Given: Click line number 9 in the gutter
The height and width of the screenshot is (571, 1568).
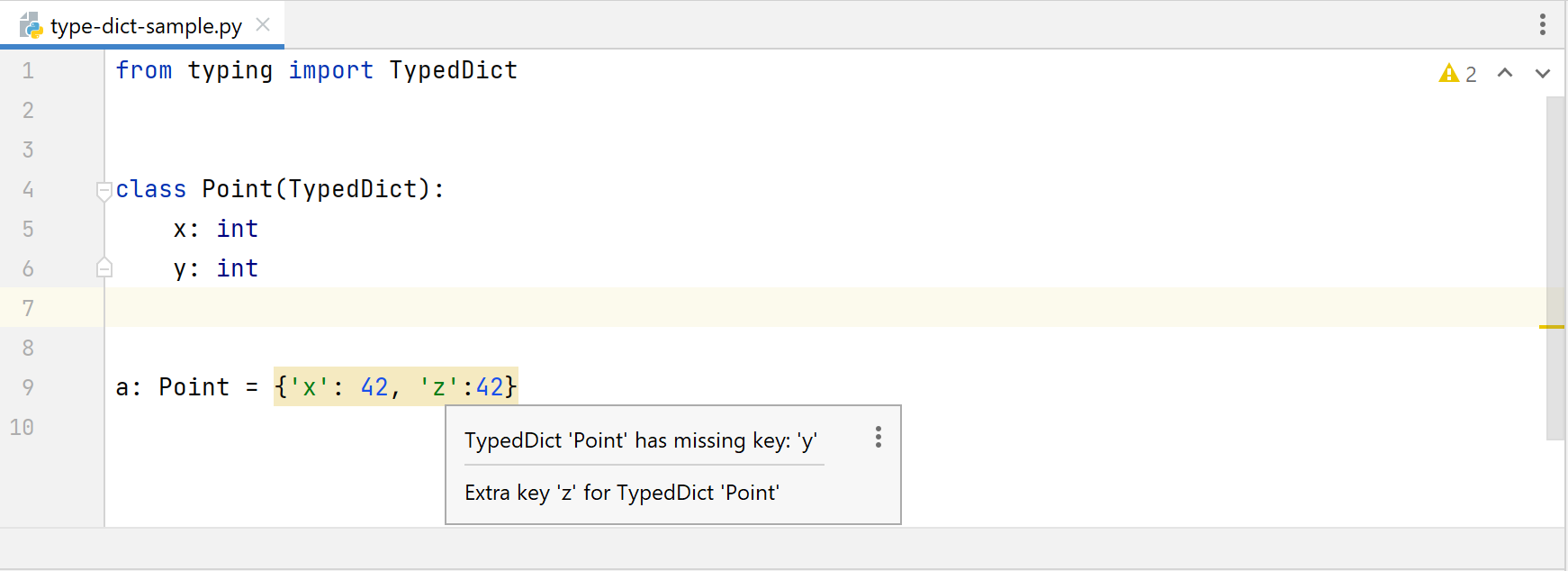Looking at the screenshot, I should (x=27, y=386).
